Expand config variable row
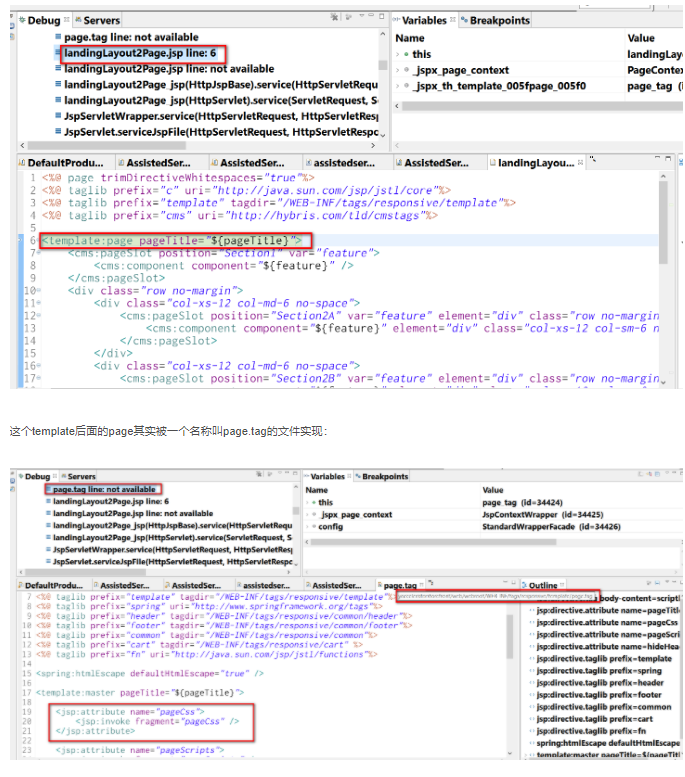 (x=308, y=527)
